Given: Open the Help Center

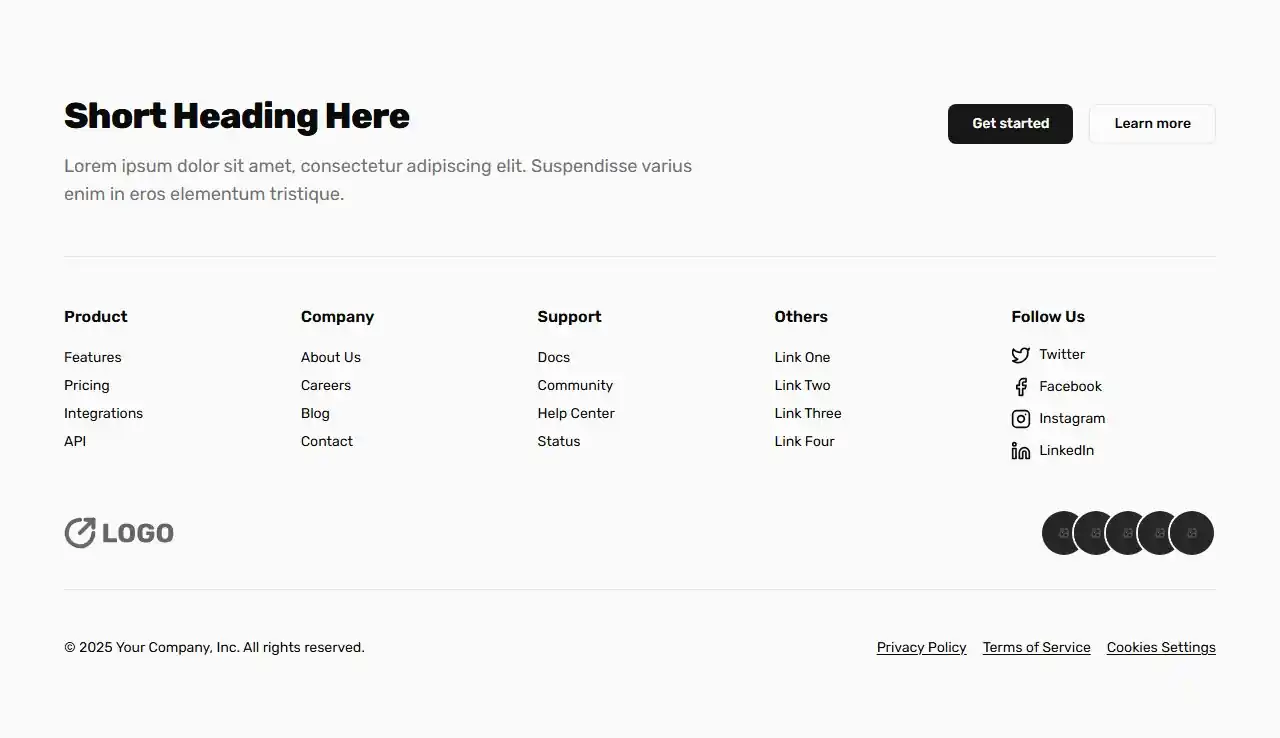Looking at the screenshot, I should tap(576, 413).
